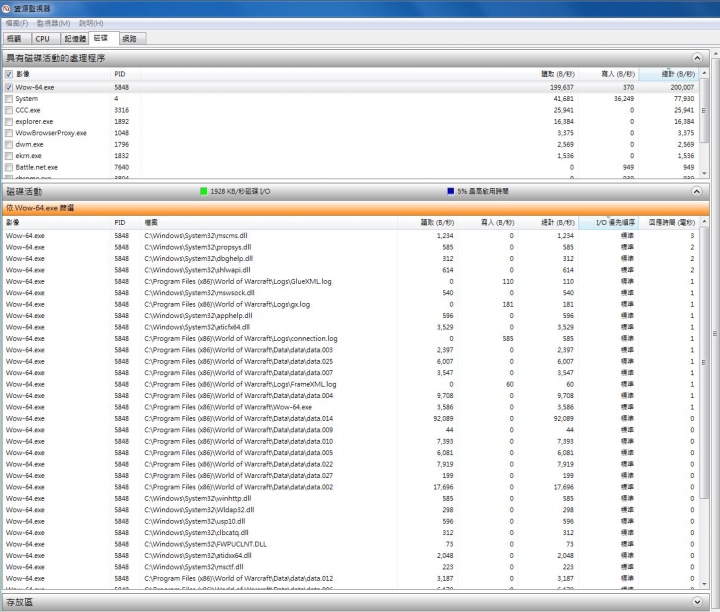Switch to the 概觀 tab
Screen dimensions: 720x612
[x=15, y=39]
